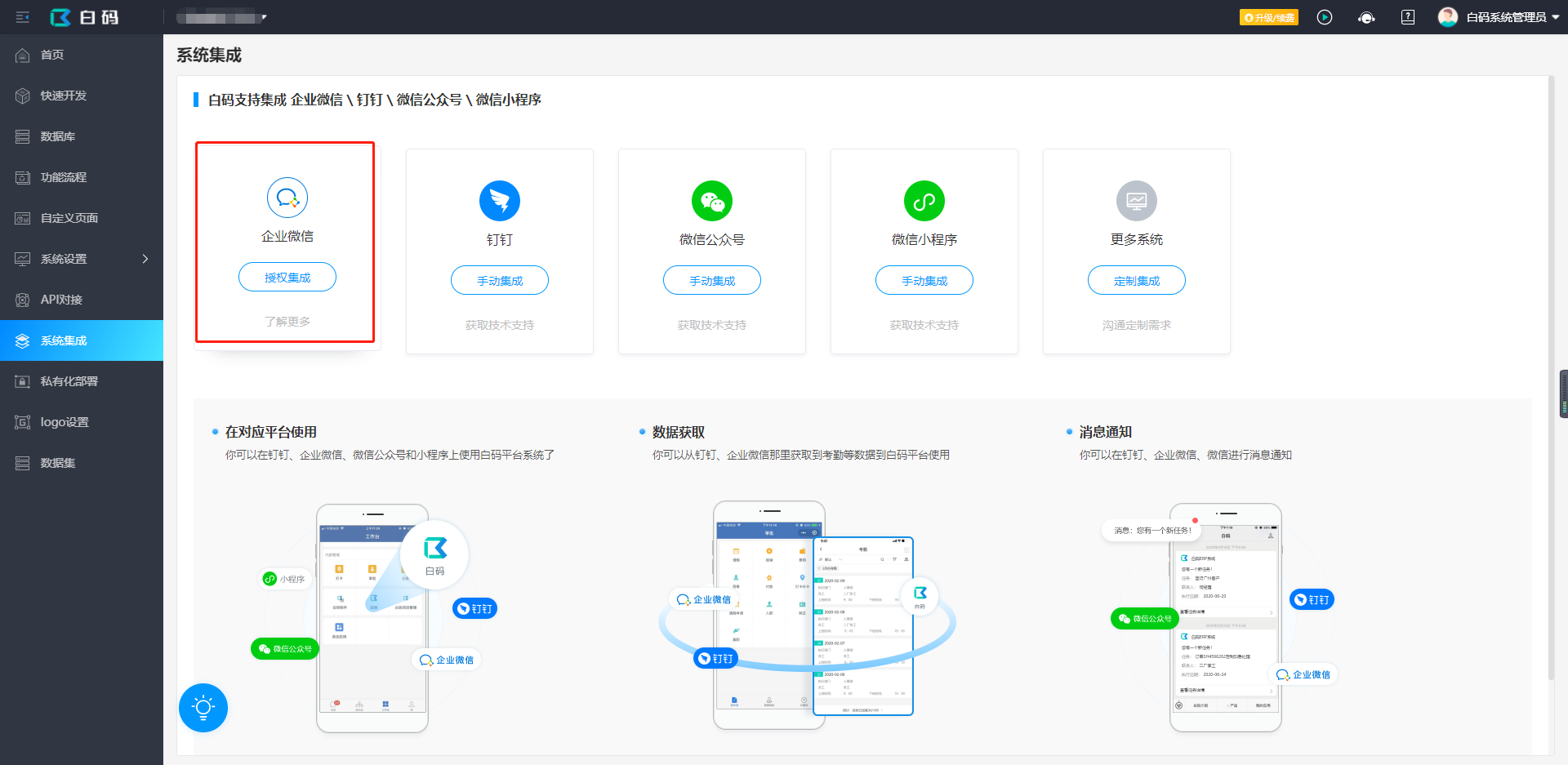Expand the 系统设置 chevron arrow
This screenshot has width=1568, height=765.
click(x=145, y=259)
